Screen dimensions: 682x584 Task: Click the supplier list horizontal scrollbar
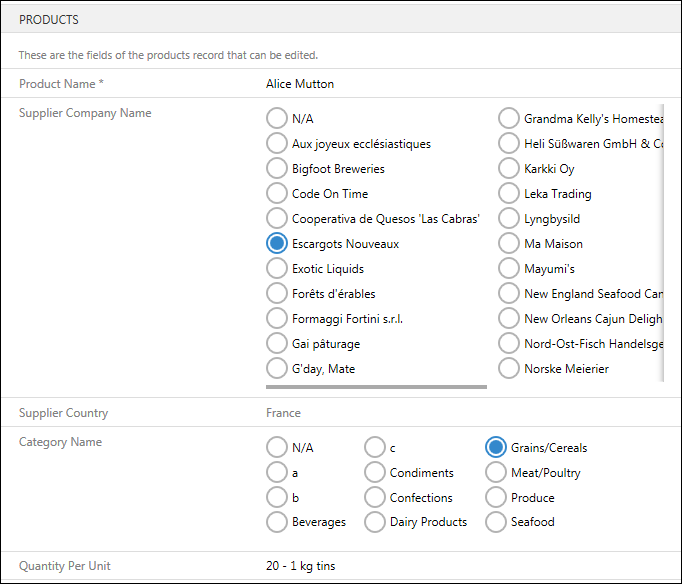coord(376,386)
